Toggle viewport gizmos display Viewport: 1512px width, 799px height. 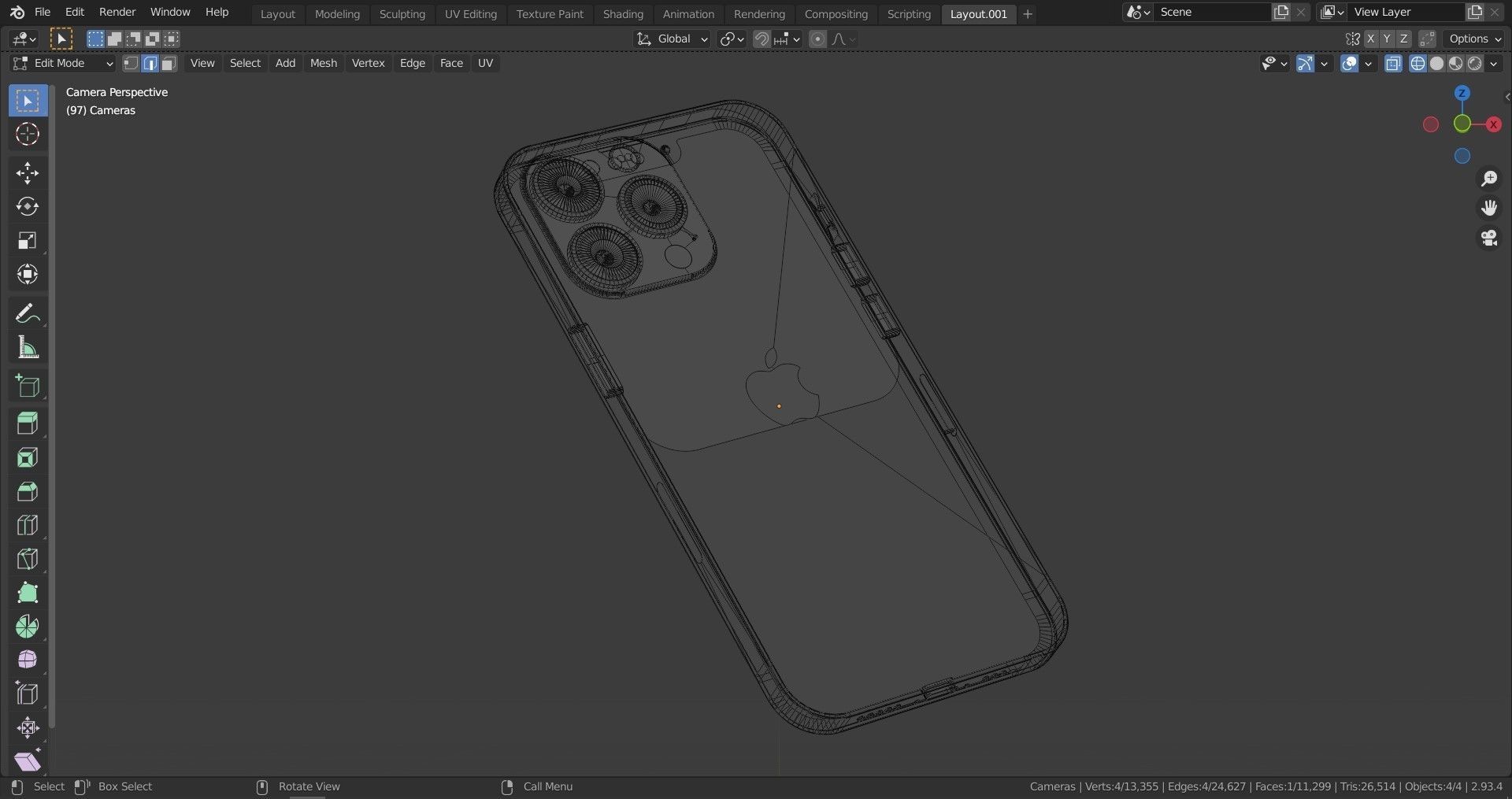pyautogui.click(x=1305, y=64)
